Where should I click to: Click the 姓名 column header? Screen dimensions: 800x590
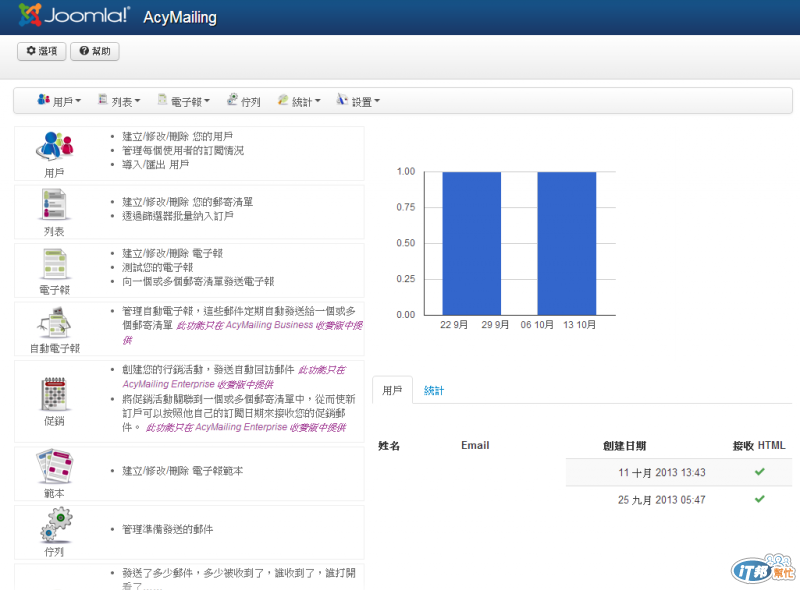(x=389, y=446)
